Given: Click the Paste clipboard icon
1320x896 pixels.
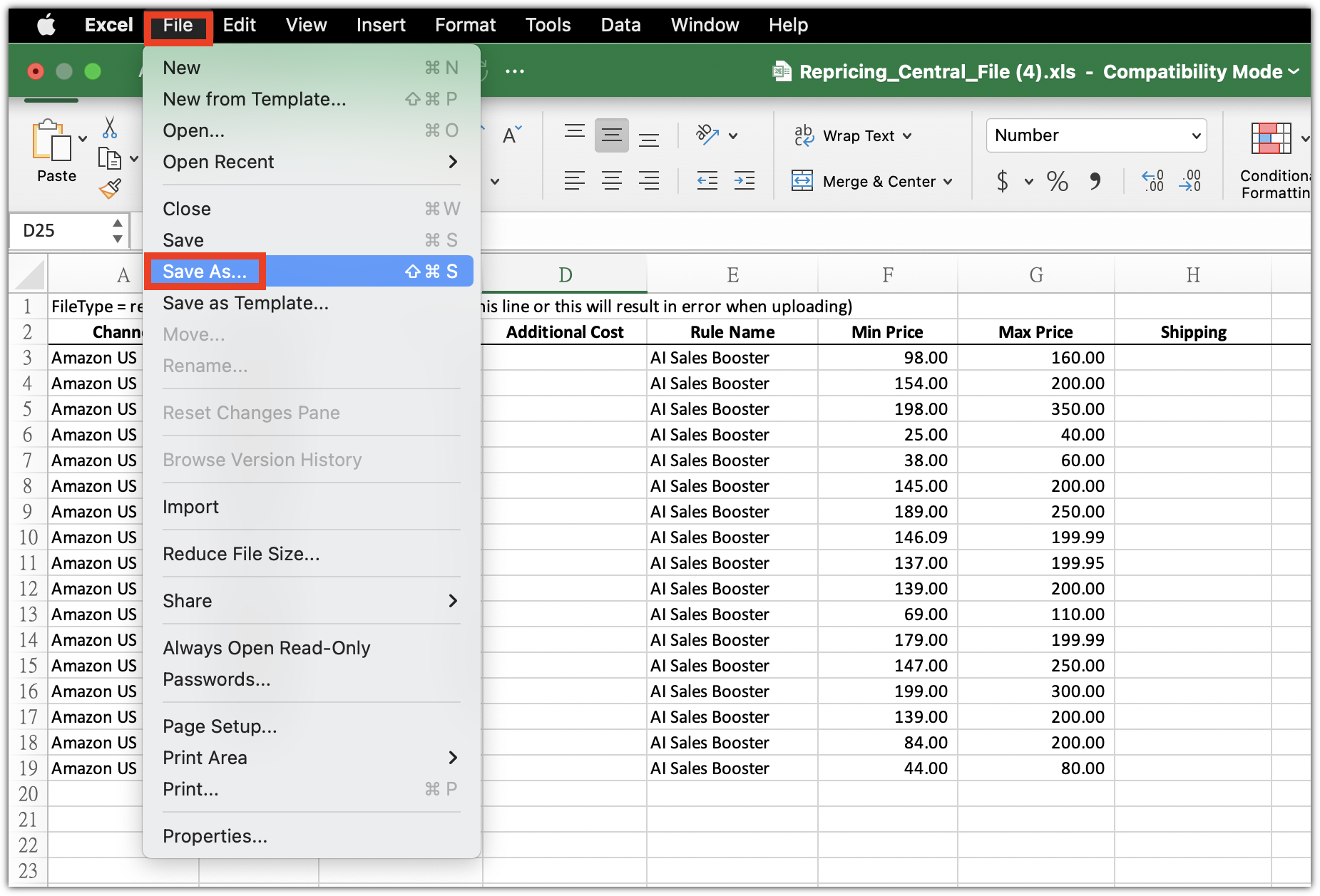Looking at the screenshot, I should (51, 140).
